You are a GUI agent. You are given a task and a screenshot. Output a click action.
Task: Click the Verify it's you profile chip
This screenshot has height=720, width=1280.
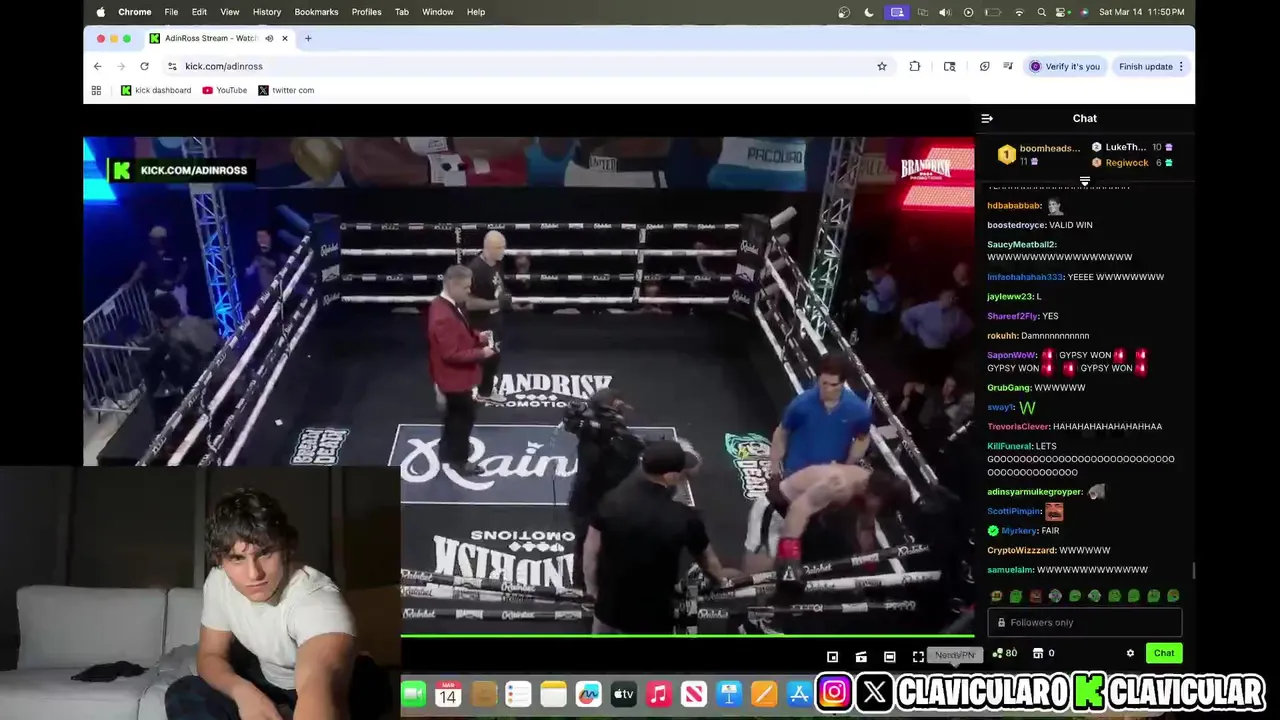[x=1065, y=66]
